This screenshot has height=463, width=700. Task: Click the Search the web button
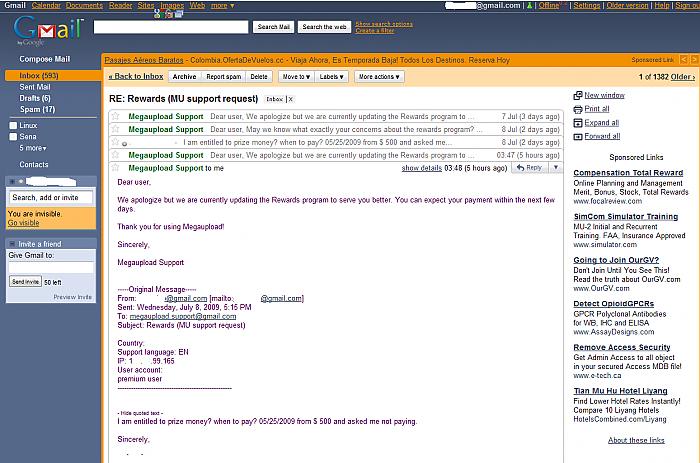(x=324, y=27)
